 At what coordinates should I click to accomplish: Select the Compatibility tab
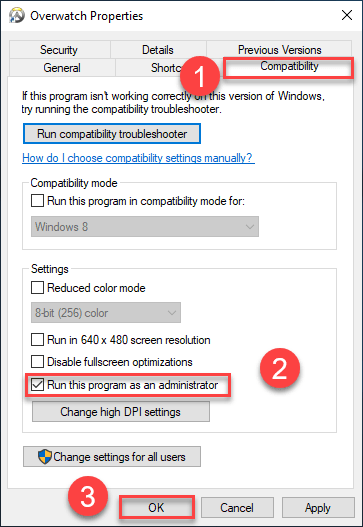coord(289,68)
